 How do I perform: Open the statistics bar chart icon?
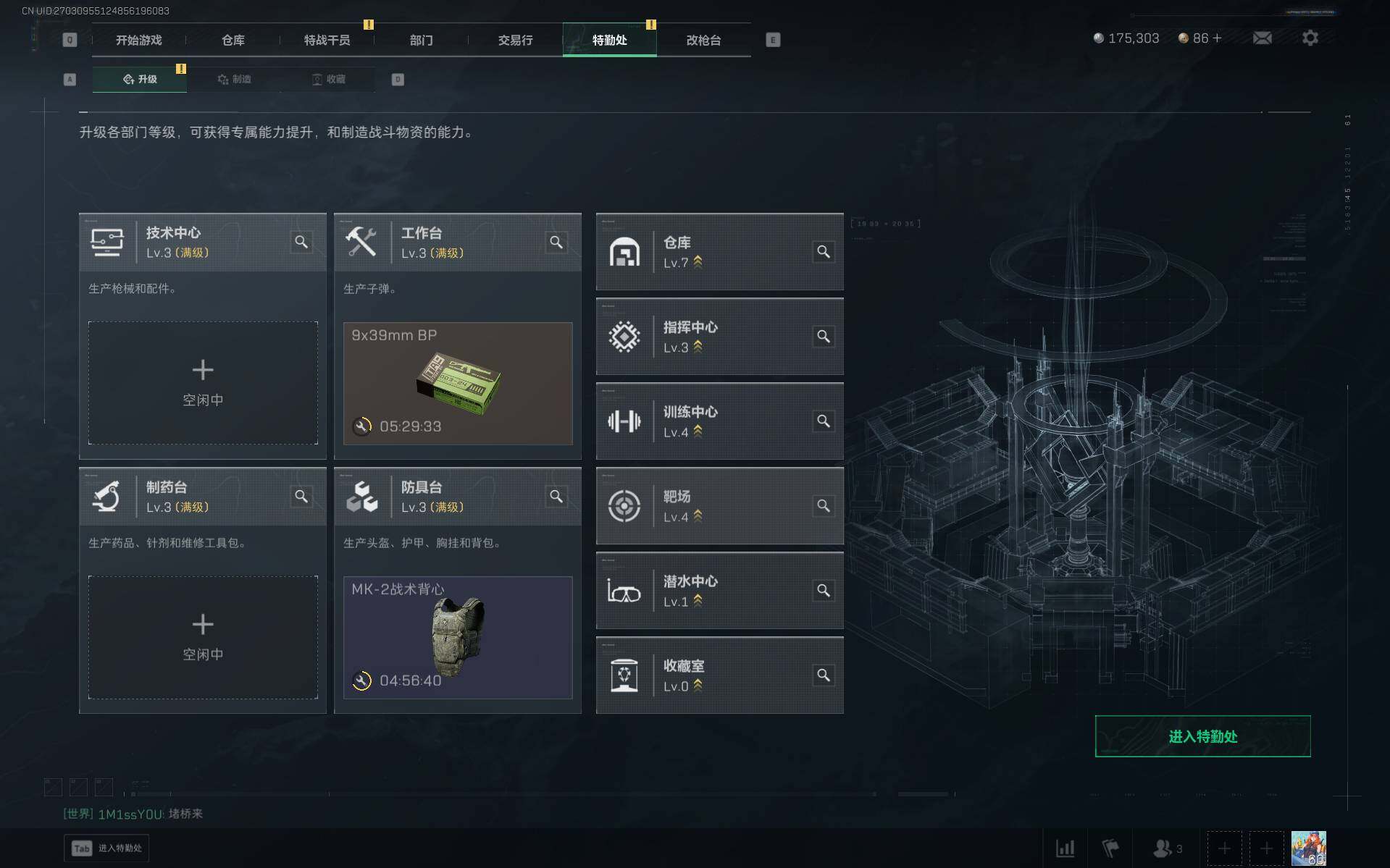1065,848
